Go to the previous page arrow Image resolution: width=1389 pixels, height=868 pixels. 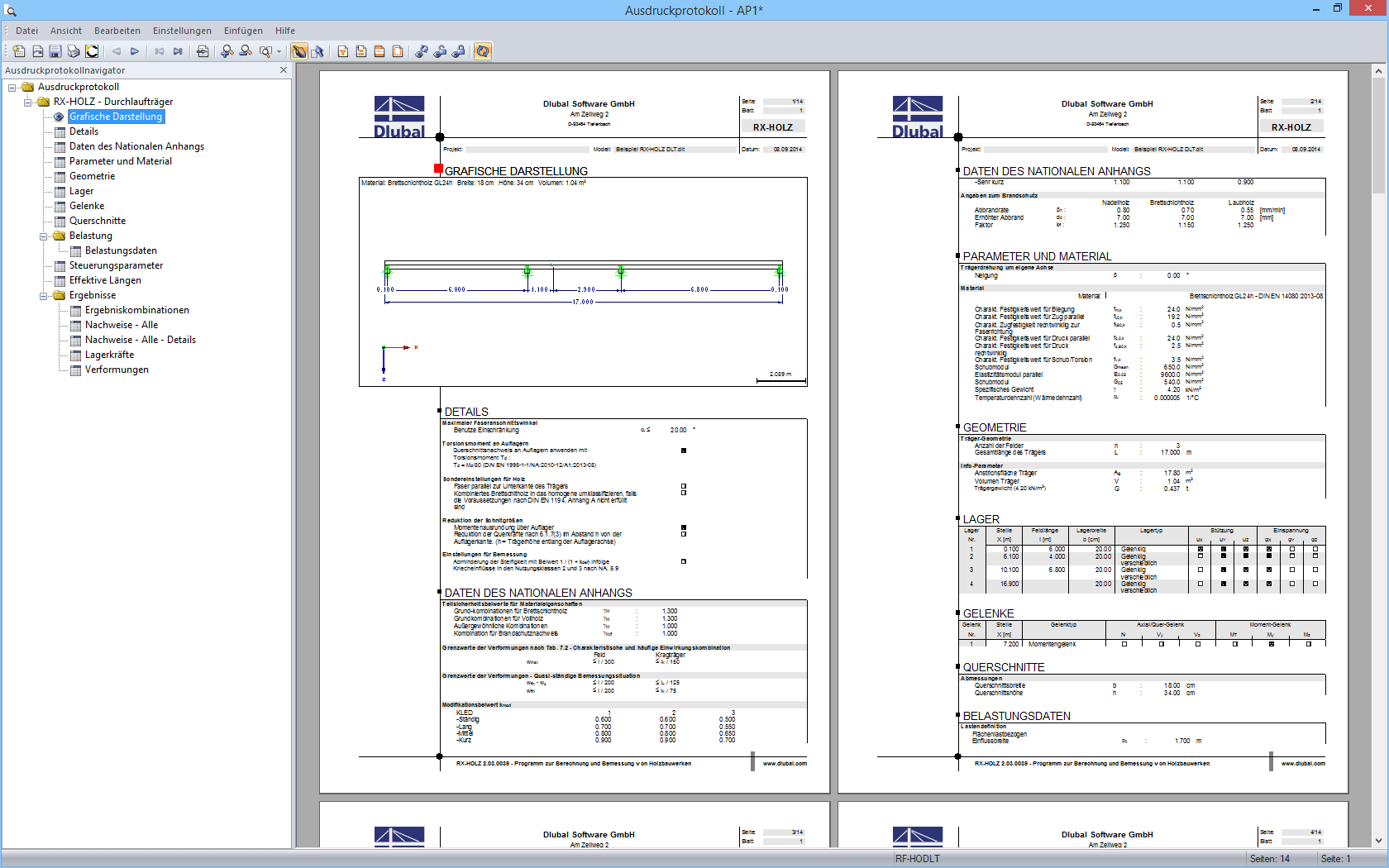click(117, 51)
